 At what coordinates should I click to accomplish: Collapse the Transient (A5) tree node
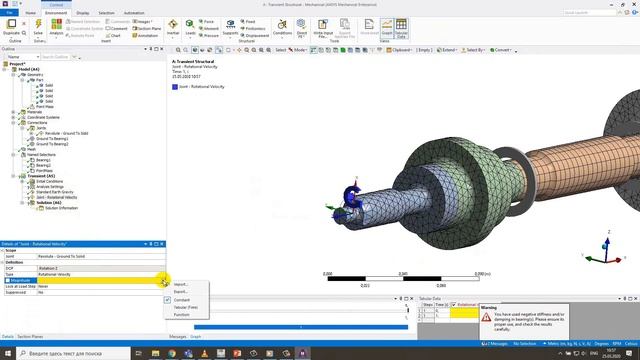(13, 176)
